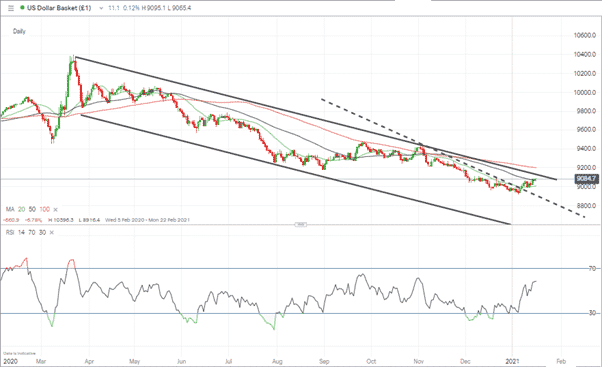Viewport: 602px width, 367px height.
Task: Click the Apr label on time axis
Action: pyautogui.click(x=89, y=361)
